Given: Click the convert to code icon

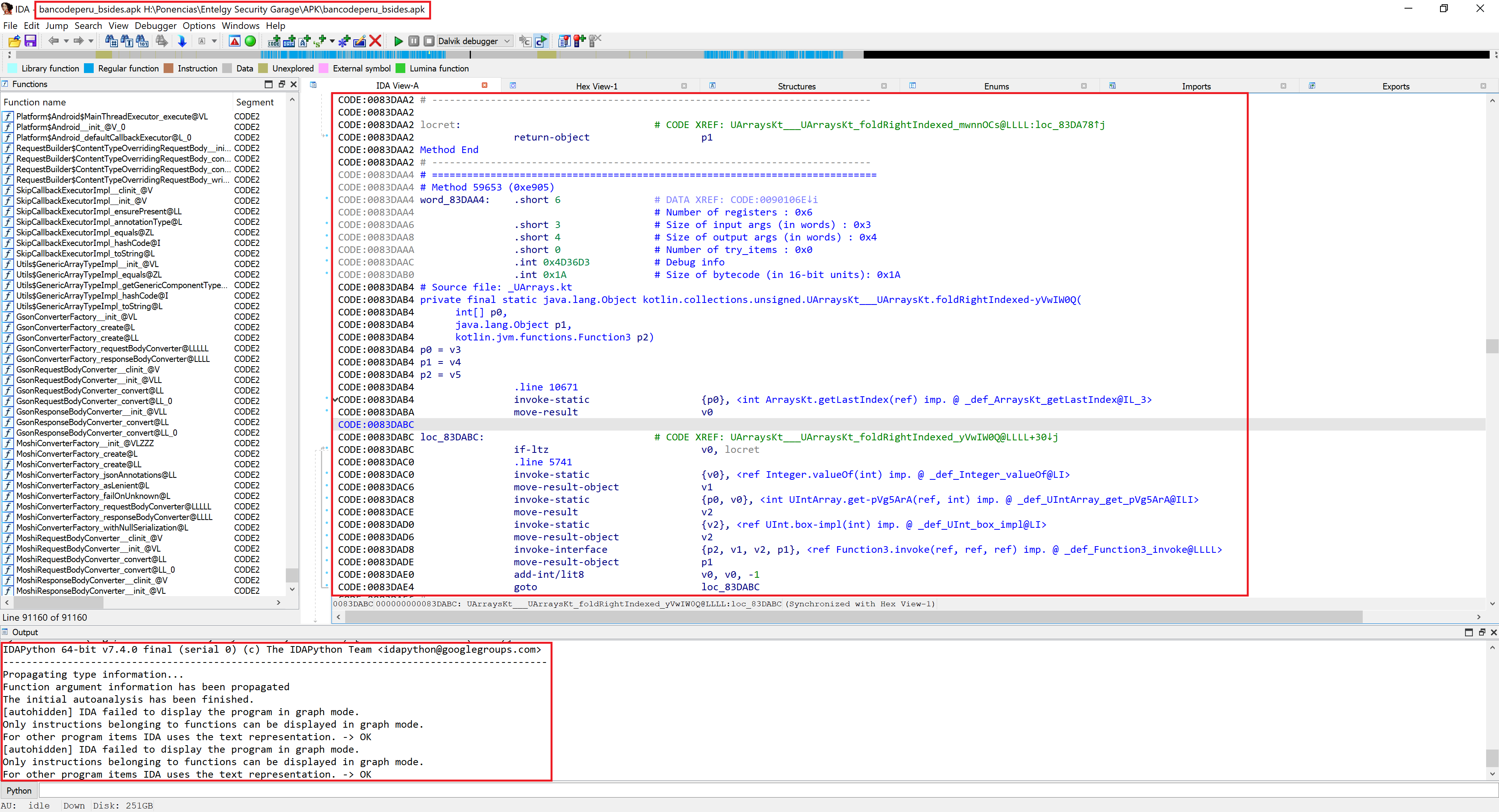Looking at the screenshot, I should coord(273,41).
